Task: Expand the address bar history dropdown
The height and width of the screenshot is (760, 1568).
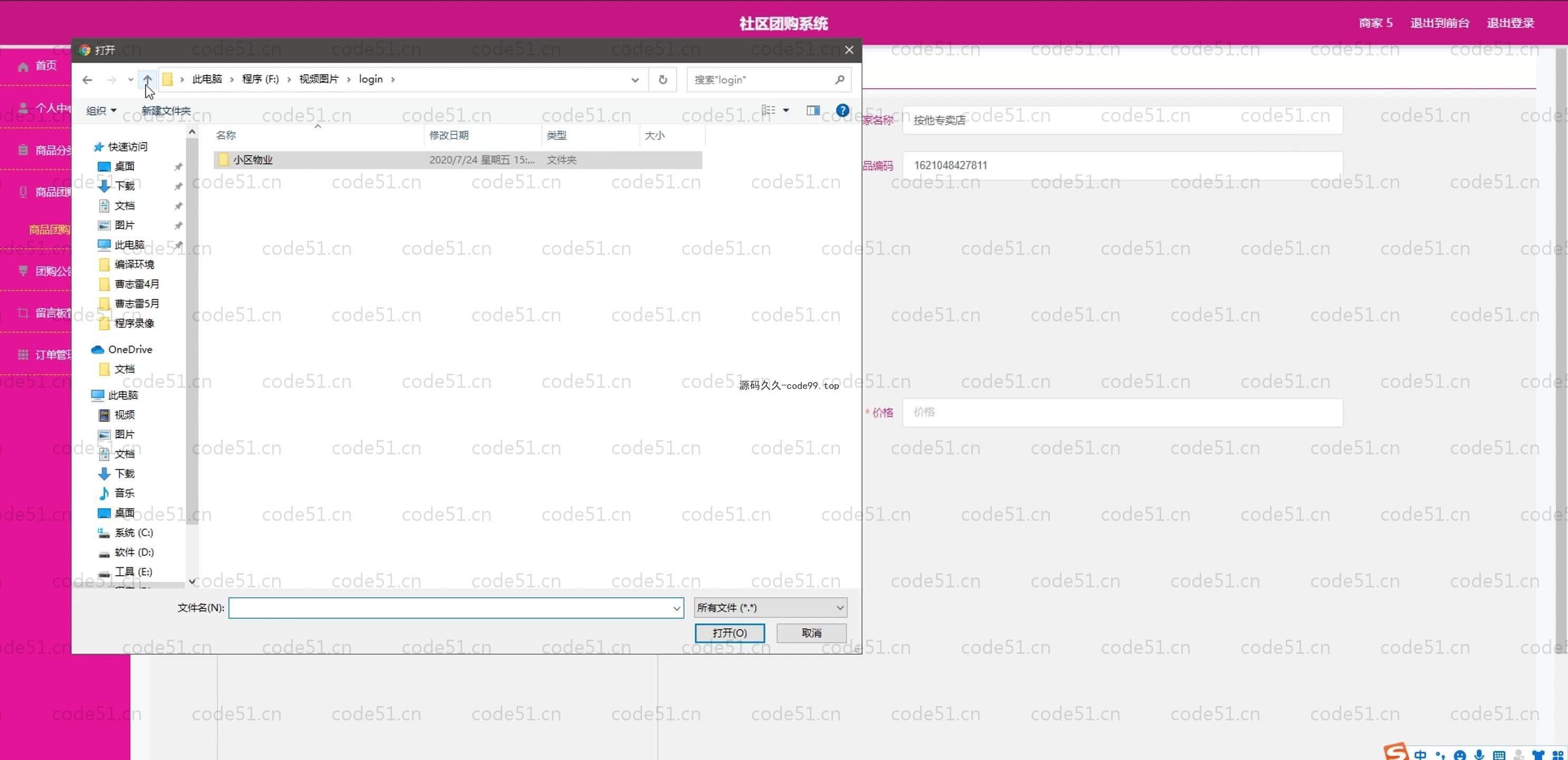Action: coord(635,80)
